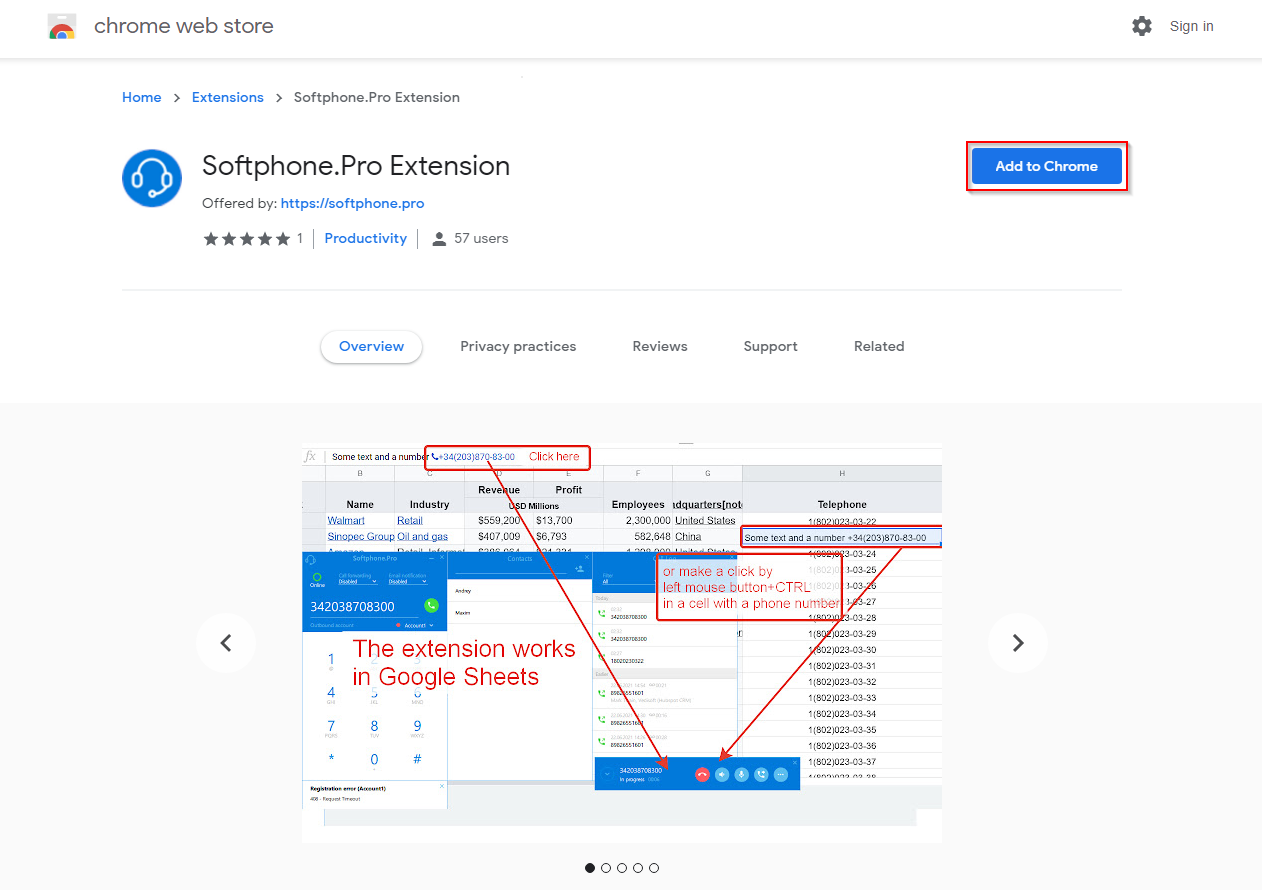1262x890 pixels.
Task: Jump to the fifth carousel dot
Action: (654, 868)
